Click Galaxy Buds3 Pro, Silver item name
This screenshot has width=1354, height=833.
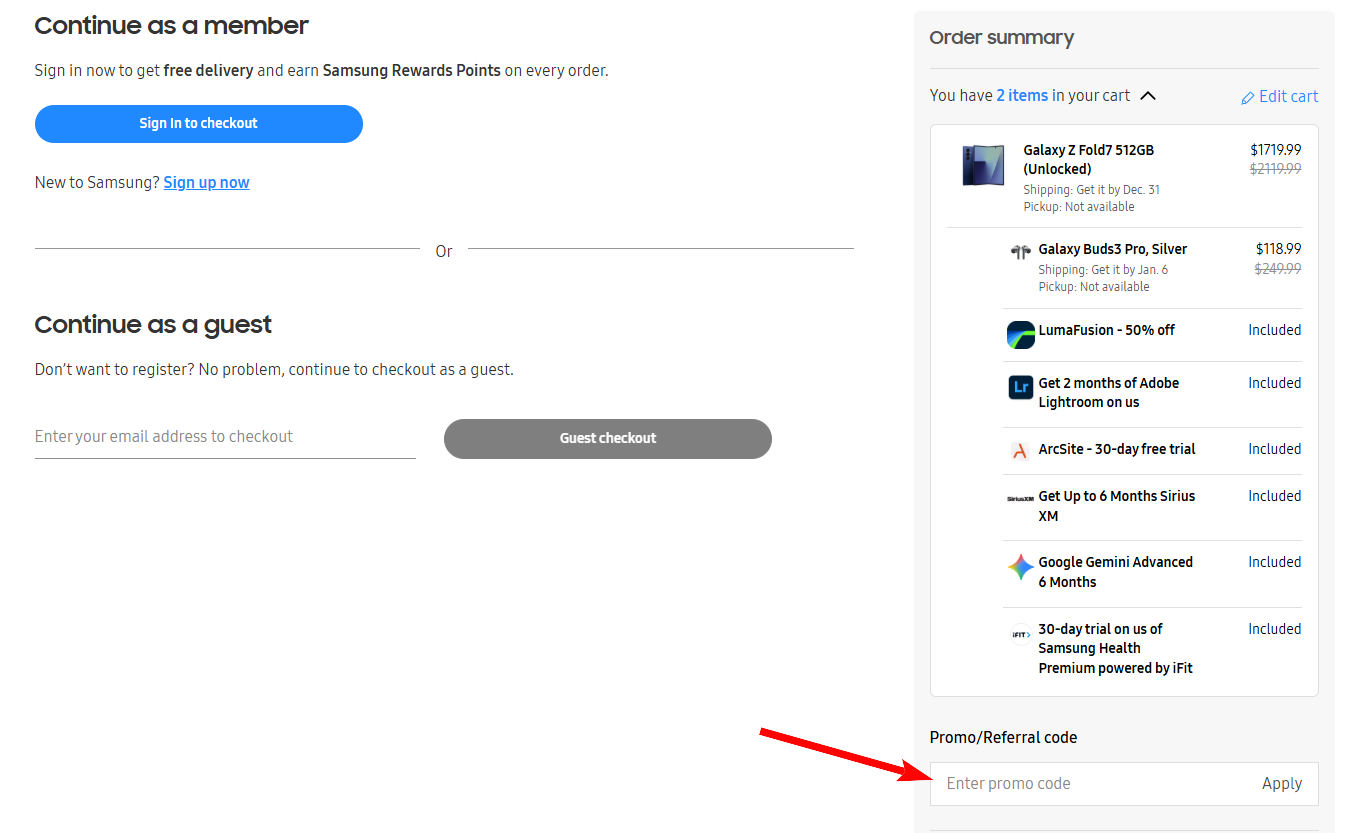(x=1113, y=249)
